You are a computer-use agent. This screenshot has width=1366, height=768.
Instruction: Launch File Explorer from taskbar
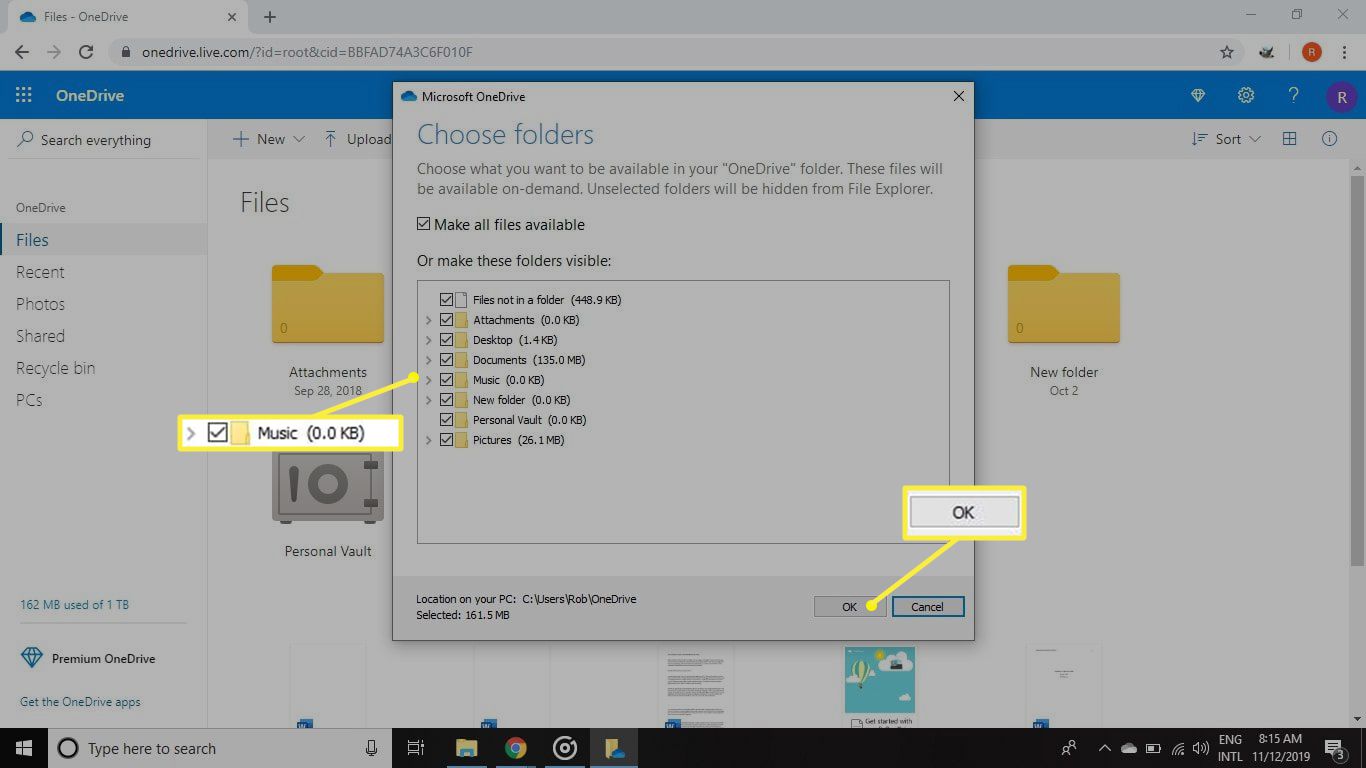(x=467, y=748)
